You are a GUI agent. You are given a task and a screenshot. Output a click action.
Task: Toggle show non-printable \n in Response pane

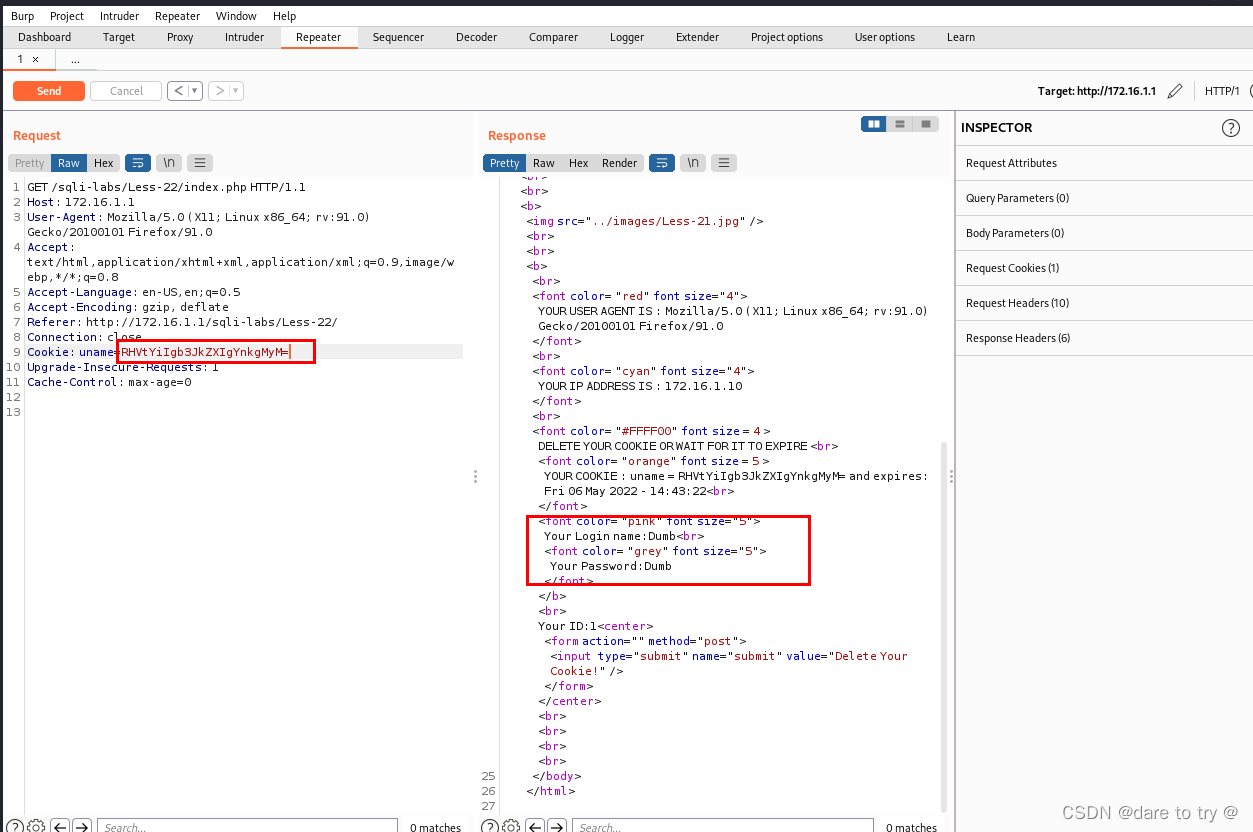pyautogui.click(x=693, y=163)
